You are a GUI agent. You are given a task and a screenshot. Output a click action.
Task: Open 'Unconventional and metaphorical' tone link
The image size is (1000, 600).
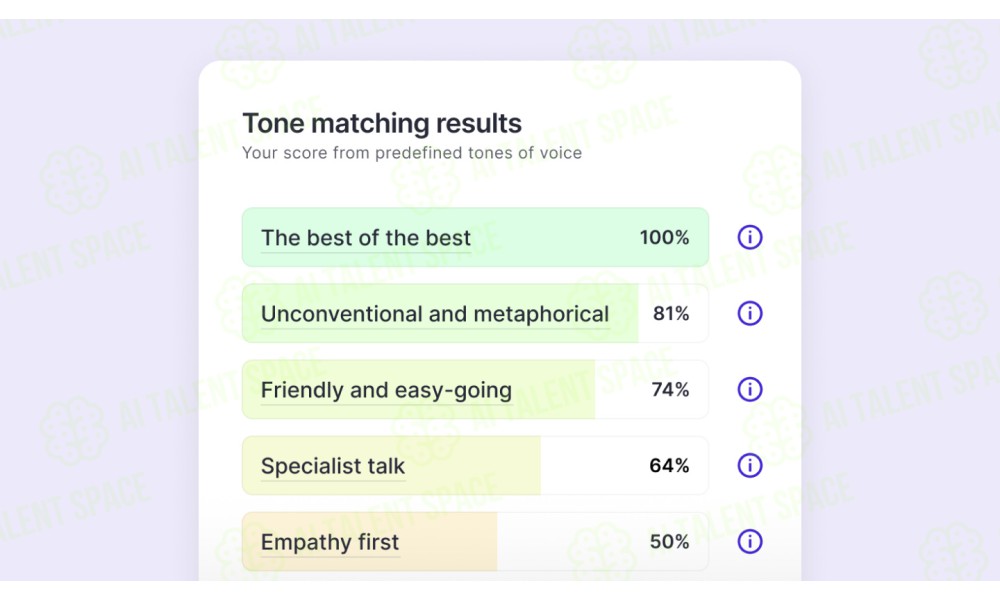[x=435, y=314]
